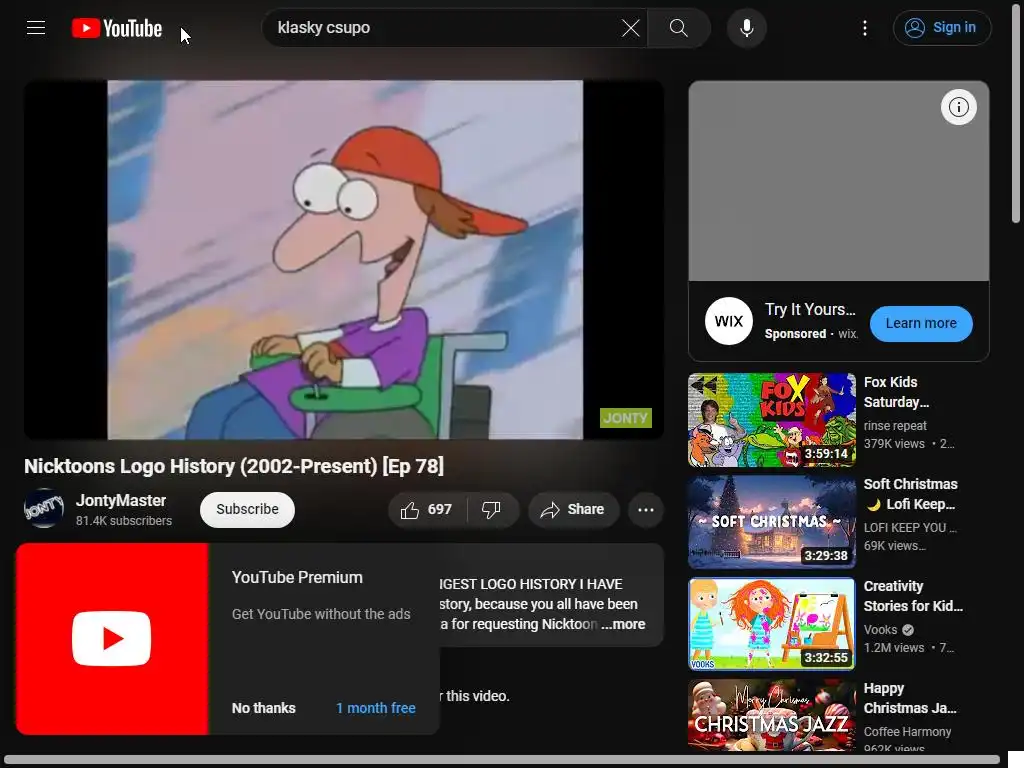The width and height of the screenshot is (1024, 768).
Task: Click the bottom horizontal scrollbar
Action: pos(502,761)
